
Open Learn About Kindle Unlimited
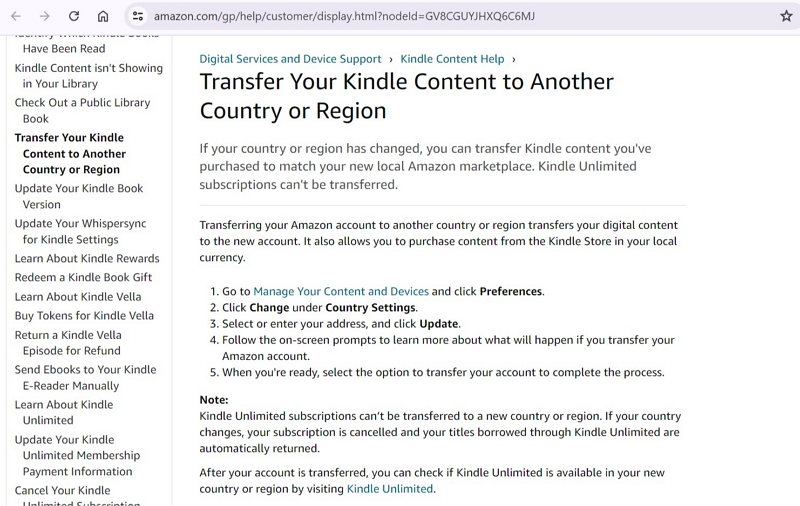pos(64,412)
